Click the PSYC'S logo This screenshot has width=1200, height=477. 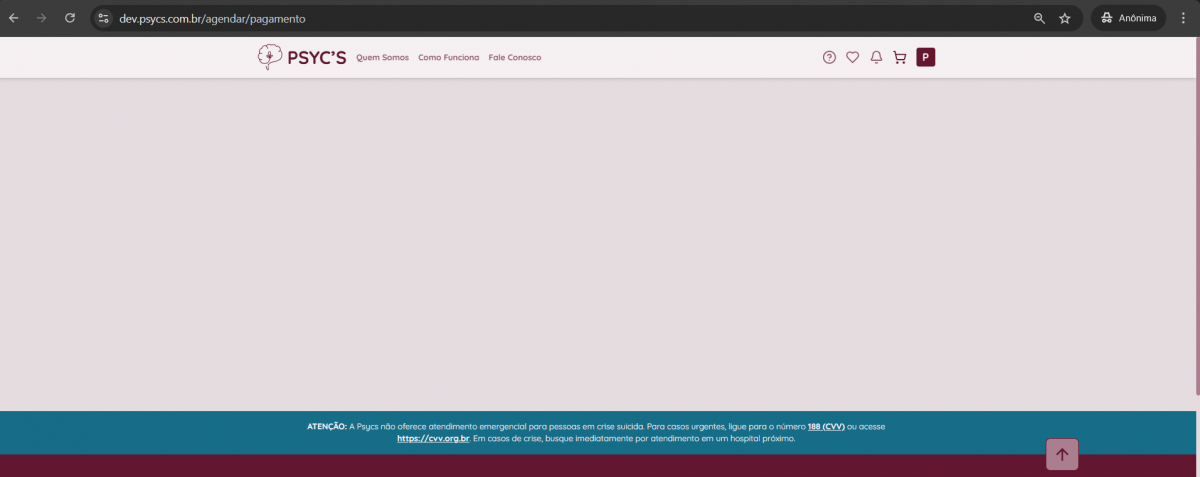[x=301, y=57]
